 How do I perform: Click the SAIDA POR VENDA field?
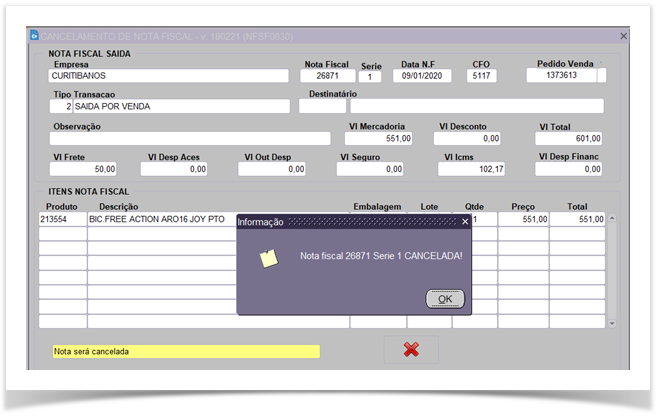tap(182, 106)
